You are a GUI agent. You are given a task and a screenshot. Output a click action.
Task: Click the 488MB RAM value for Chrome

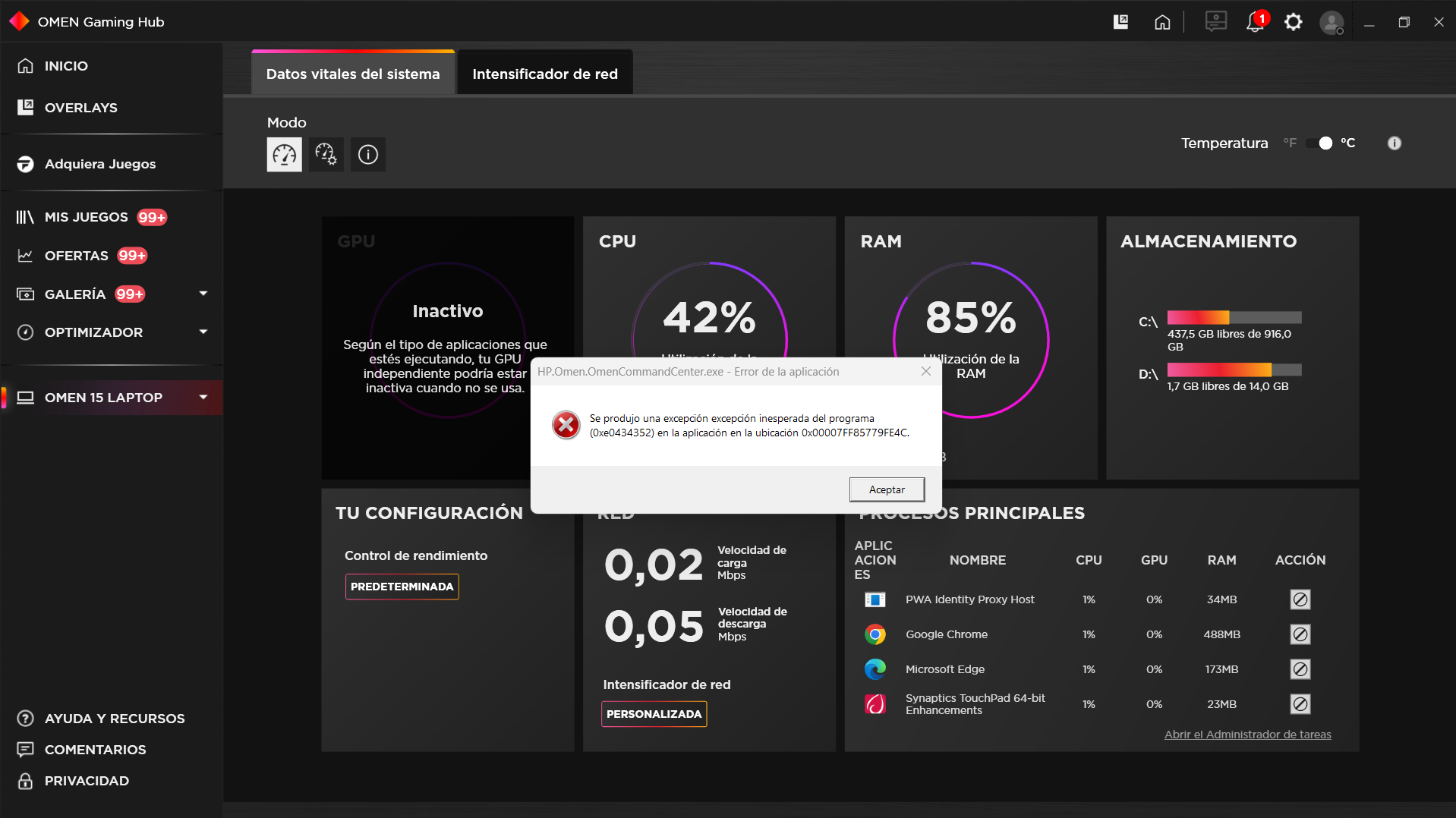1221,634
